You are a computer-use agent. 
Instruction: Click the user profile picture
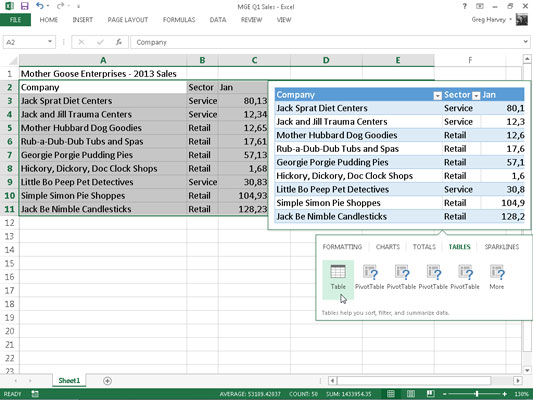point(522,20)
